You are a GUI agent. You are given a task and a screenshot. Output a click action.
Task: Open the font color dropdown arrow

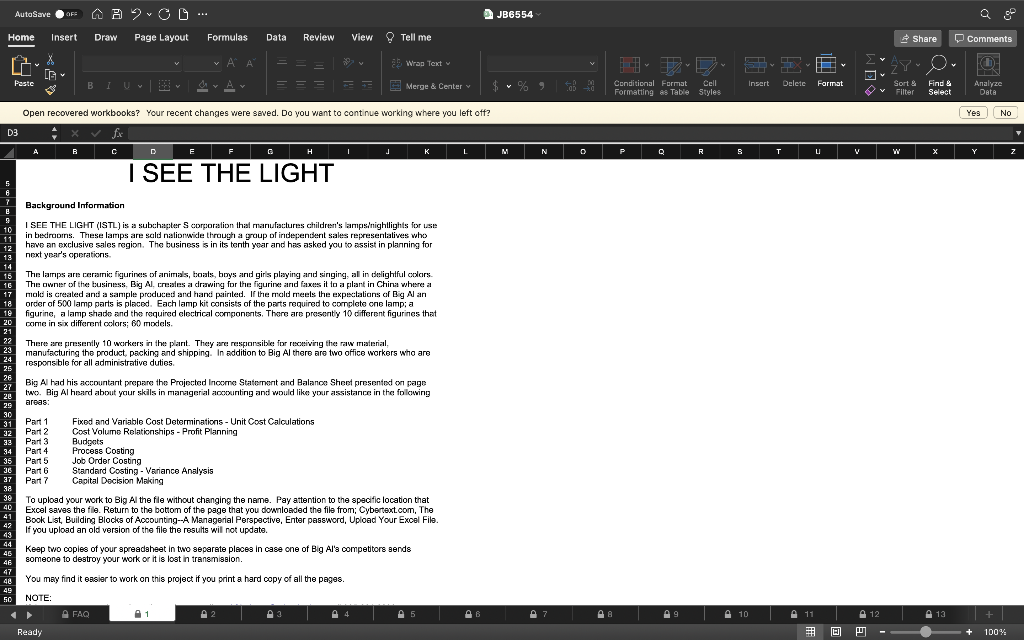tap(242, 86)
